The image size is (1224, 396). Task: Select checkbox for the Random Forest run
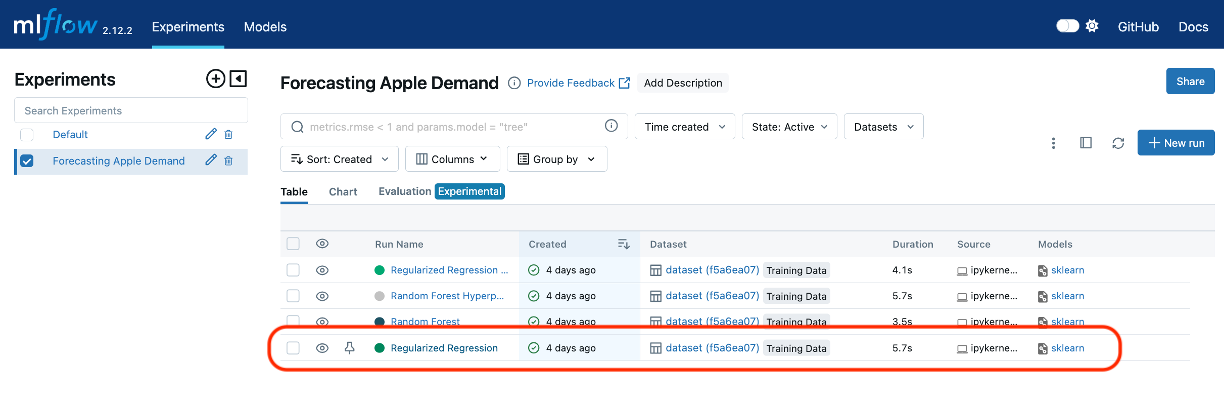[x=293, y=322]
